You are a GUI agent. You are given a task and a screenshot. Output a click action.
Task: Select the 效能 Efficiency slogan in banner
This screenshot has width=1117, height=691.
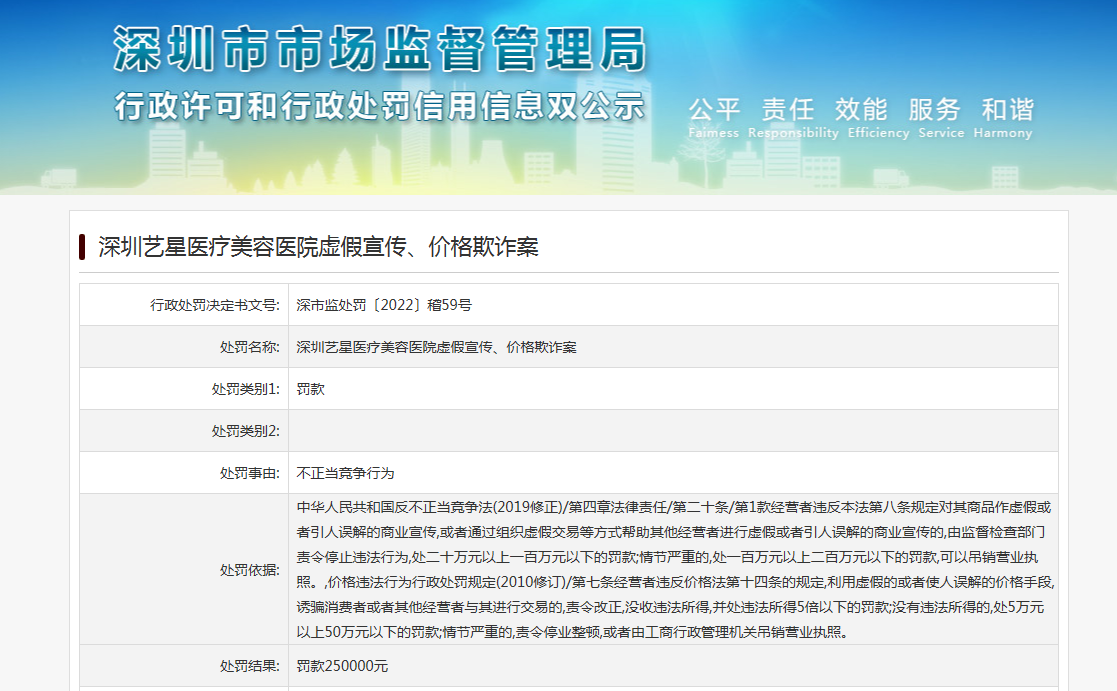pyautogui.click(x=878, y=118)
